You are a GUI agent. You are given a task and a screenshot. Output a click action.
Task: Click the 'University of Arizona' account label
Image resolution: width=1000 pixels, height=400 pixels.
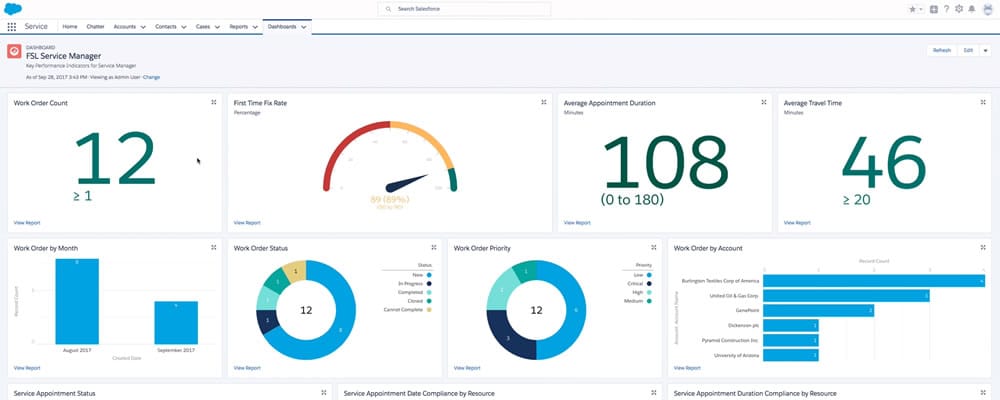(x=737, y=355)
